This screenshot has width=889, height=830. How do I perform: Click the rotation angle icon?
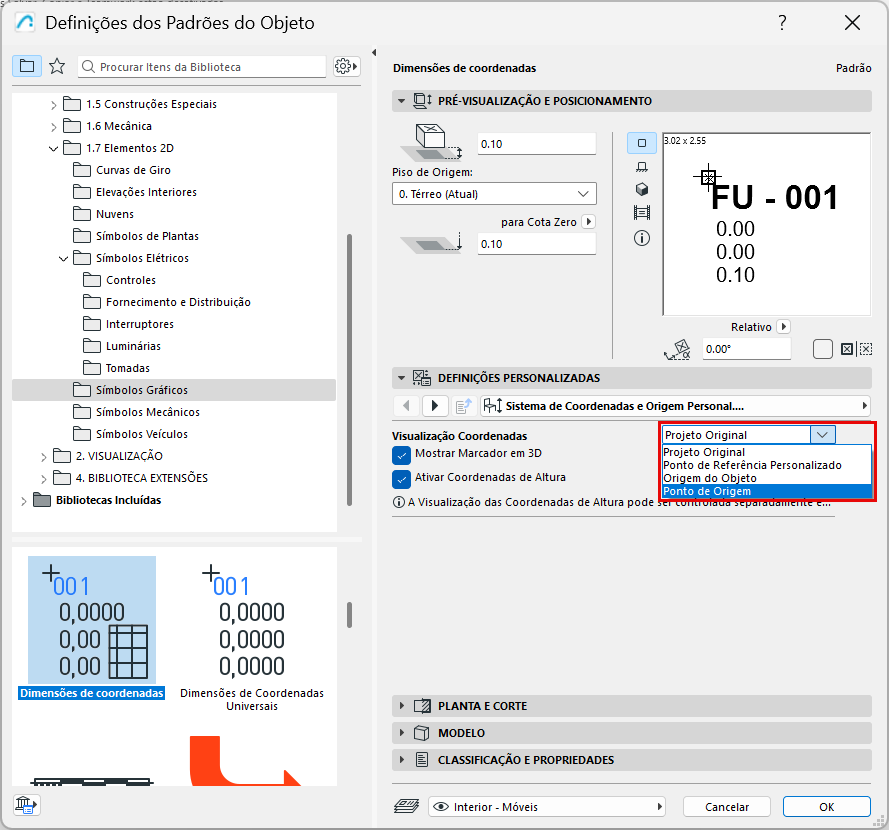(677, 349)
